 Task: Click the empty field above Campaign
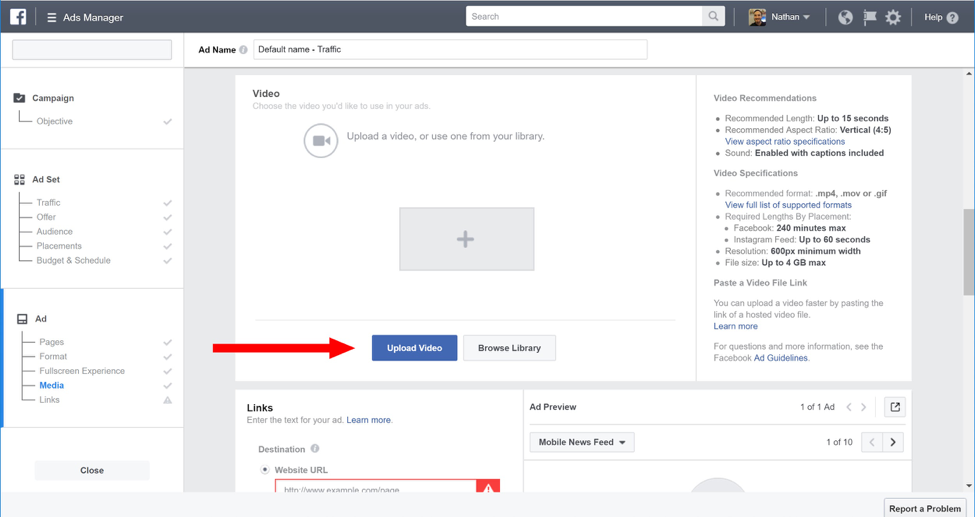pyautogui.click(x=92, y=50)
